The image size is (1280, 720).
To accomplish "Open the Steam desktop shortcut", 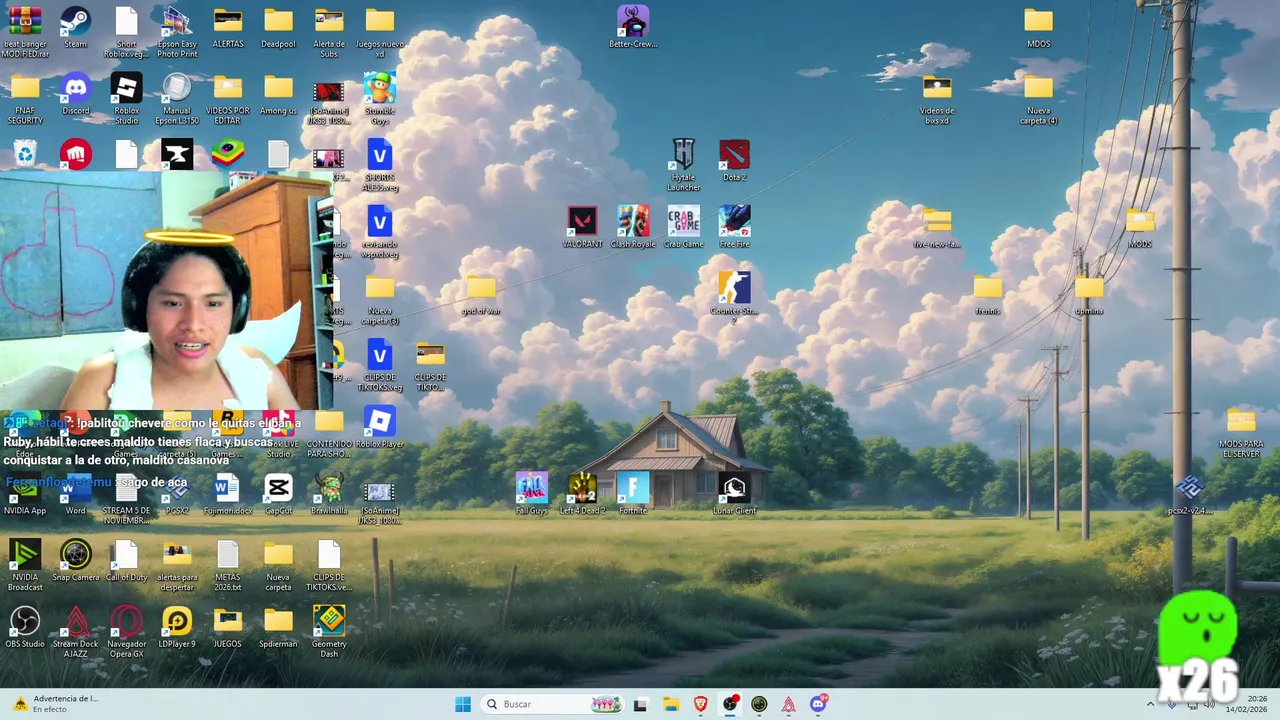I will (75, 27).
